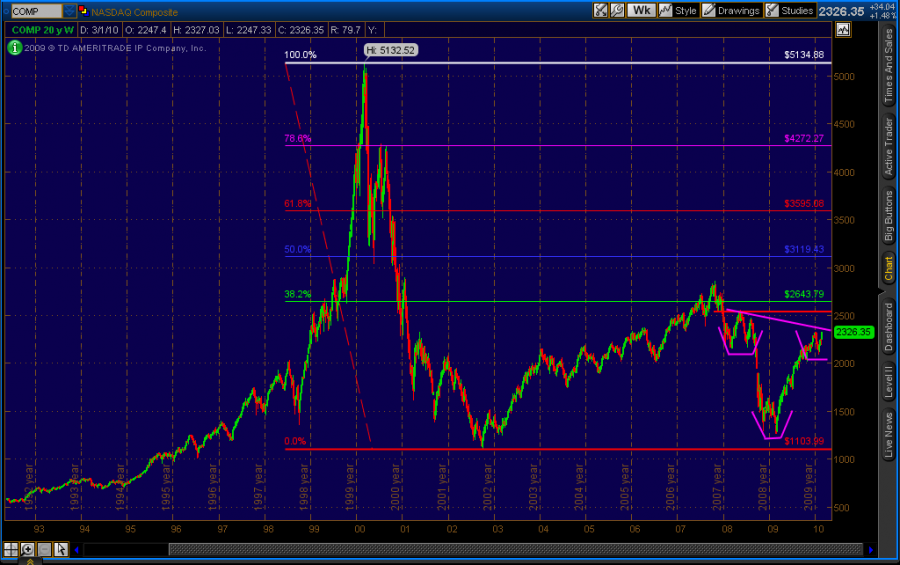Click the right scroll arrow of time axis
This screenshot has width=900, height=565.
(871, 549)
